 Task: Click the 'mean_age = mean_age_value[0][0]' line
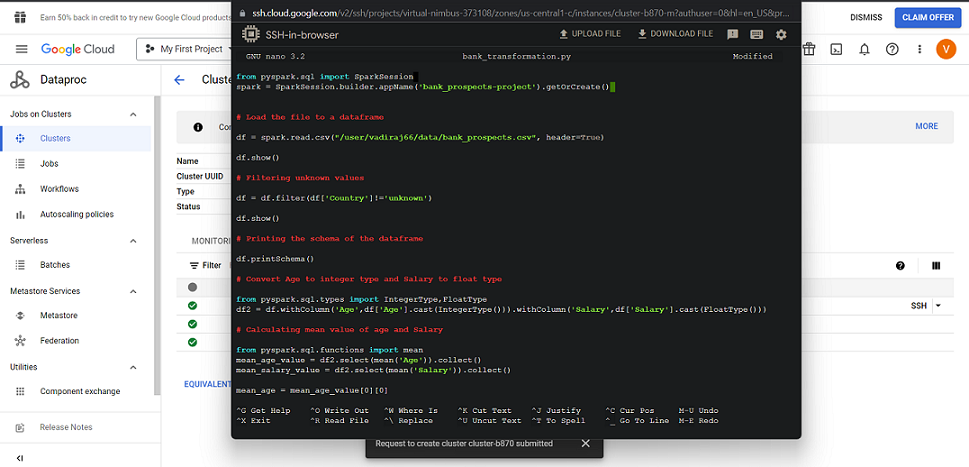pos(312,390)
